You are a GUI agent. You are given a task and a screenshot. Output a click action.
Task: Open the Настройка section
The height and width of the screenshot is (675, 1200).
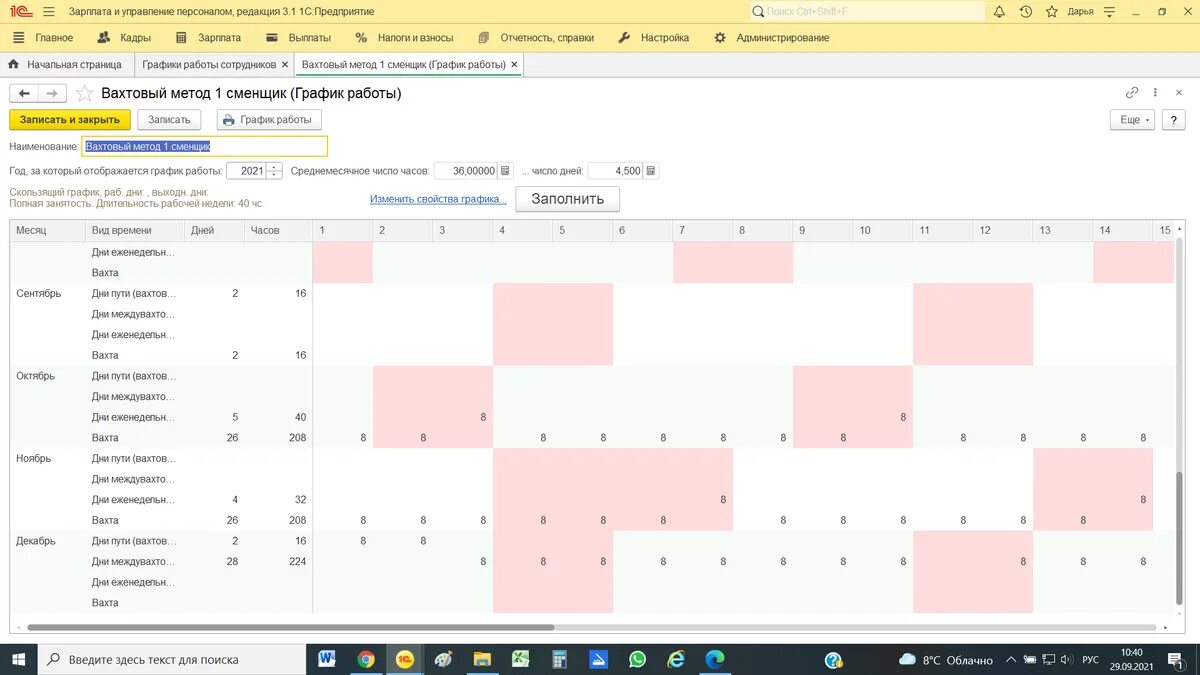point(654,38)
